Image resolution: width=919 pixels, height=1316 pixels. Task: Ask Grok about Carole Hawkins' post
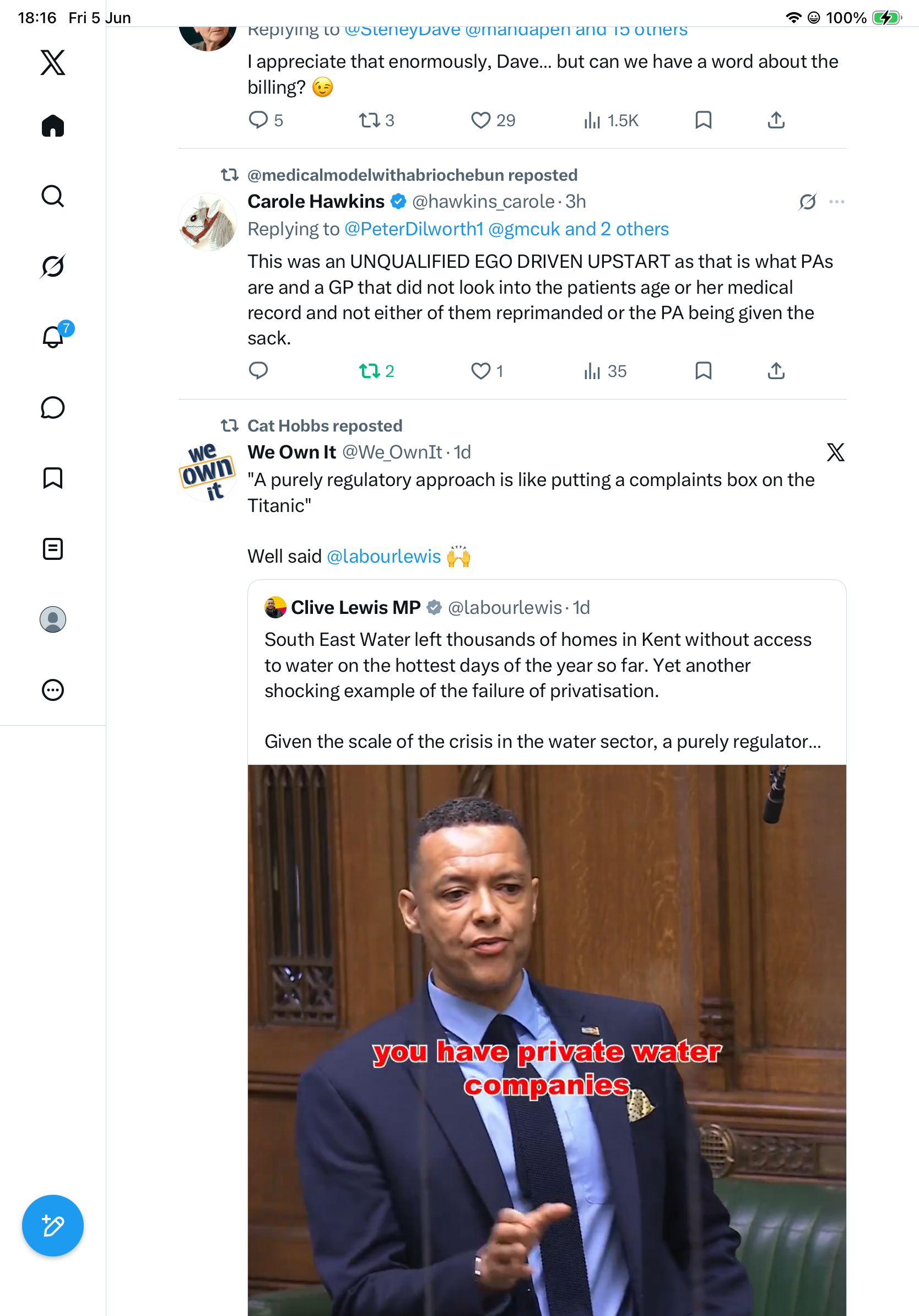(x=807, y=202)
